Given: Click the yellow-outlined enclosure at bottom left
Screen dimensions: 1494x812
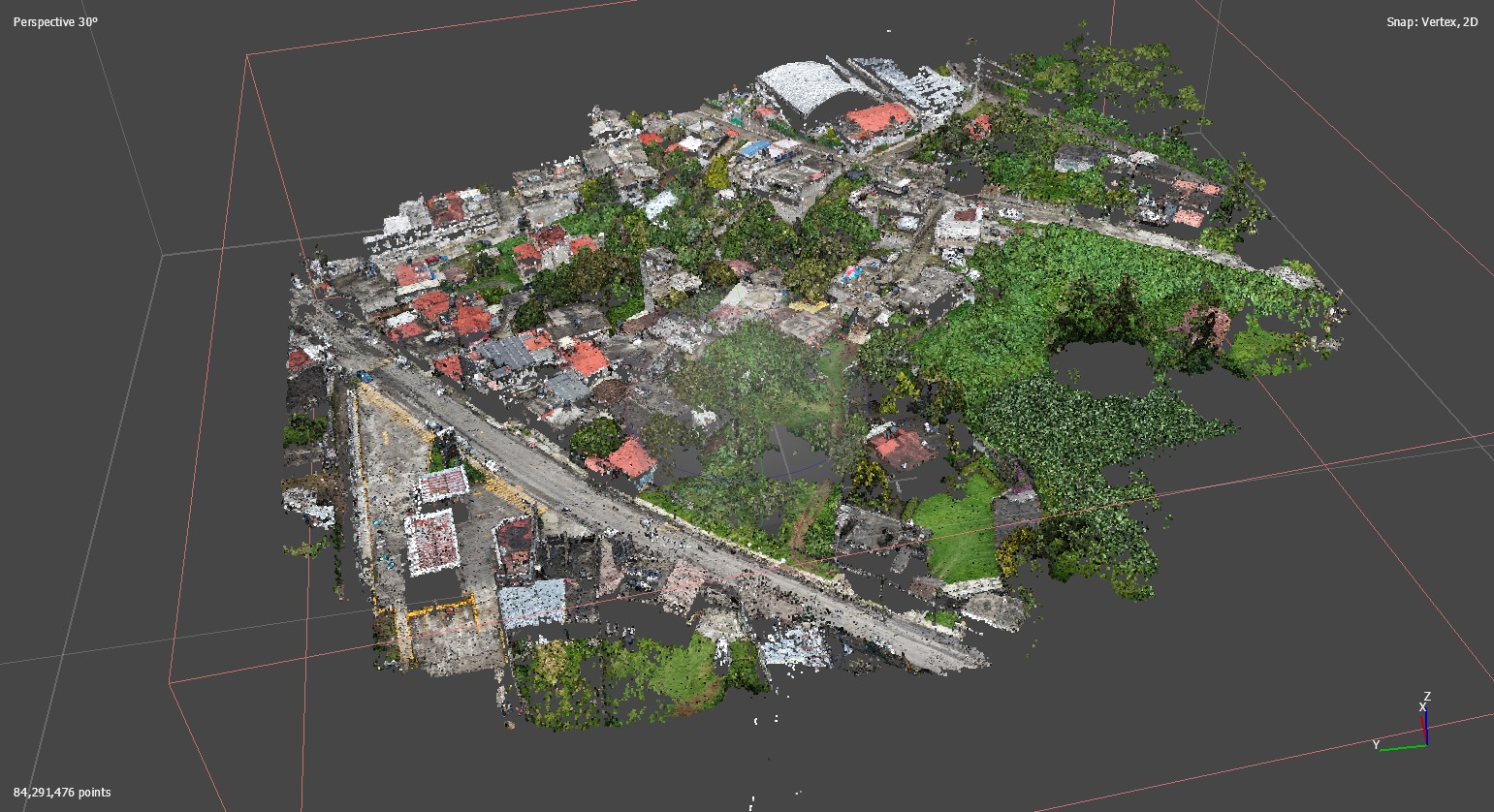Looking at the screenshot, I should pos(439,628).
